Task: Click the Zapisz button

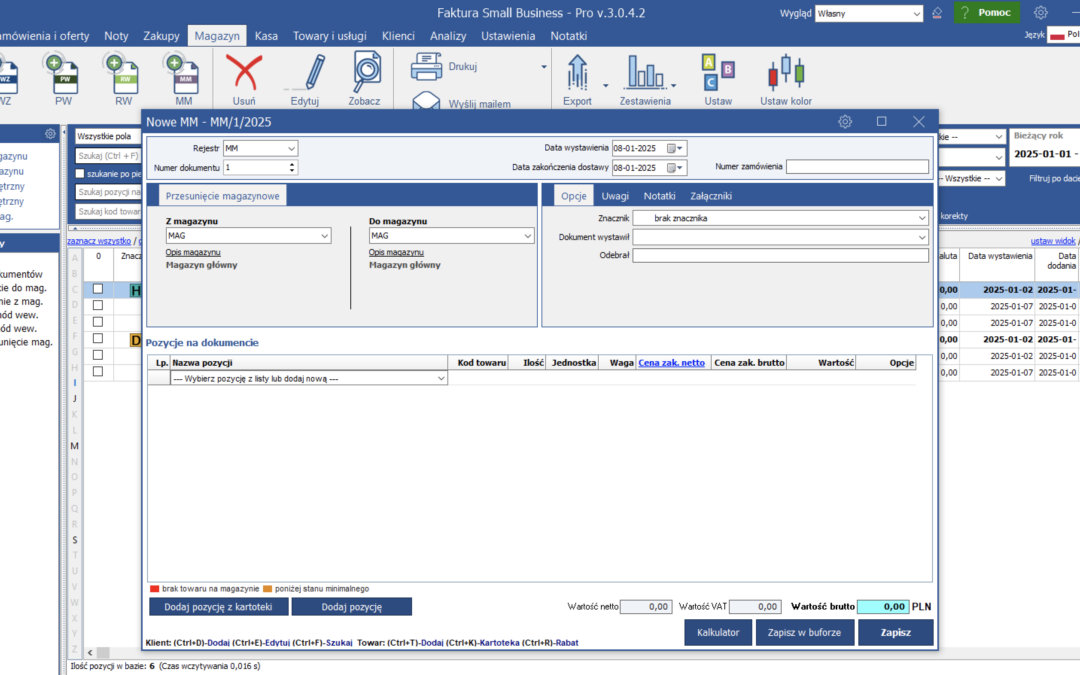Action: 895,632
